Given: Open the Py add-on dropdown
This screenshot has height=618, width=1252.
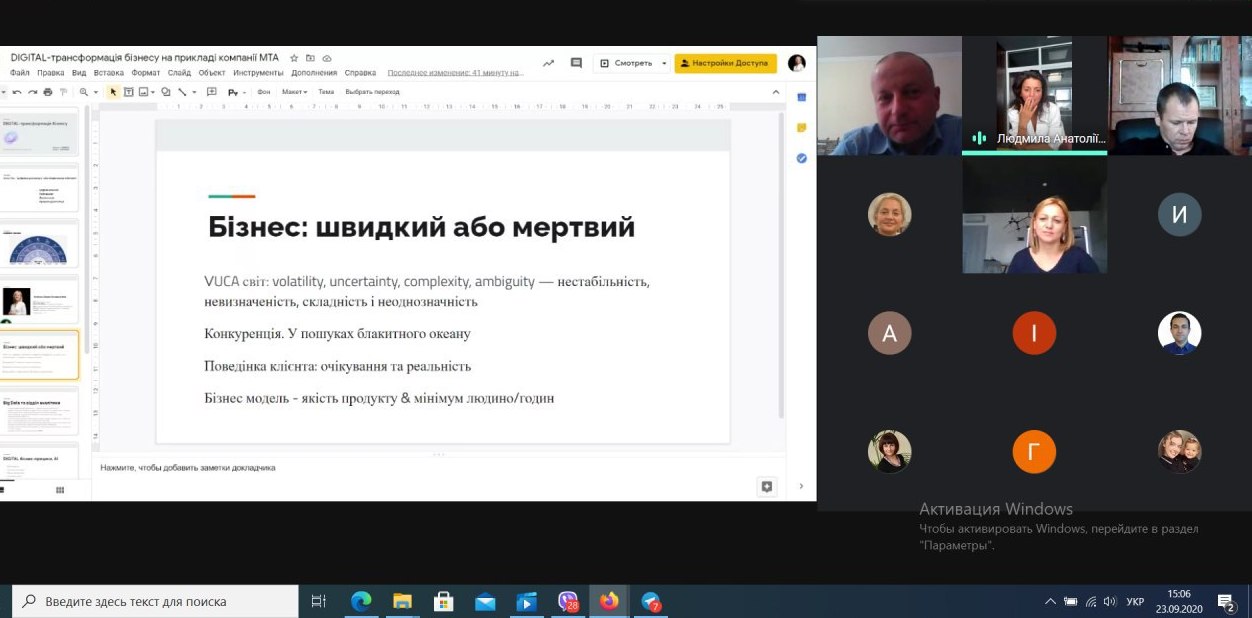Looking at the screenshot, I should coord(237,92).
